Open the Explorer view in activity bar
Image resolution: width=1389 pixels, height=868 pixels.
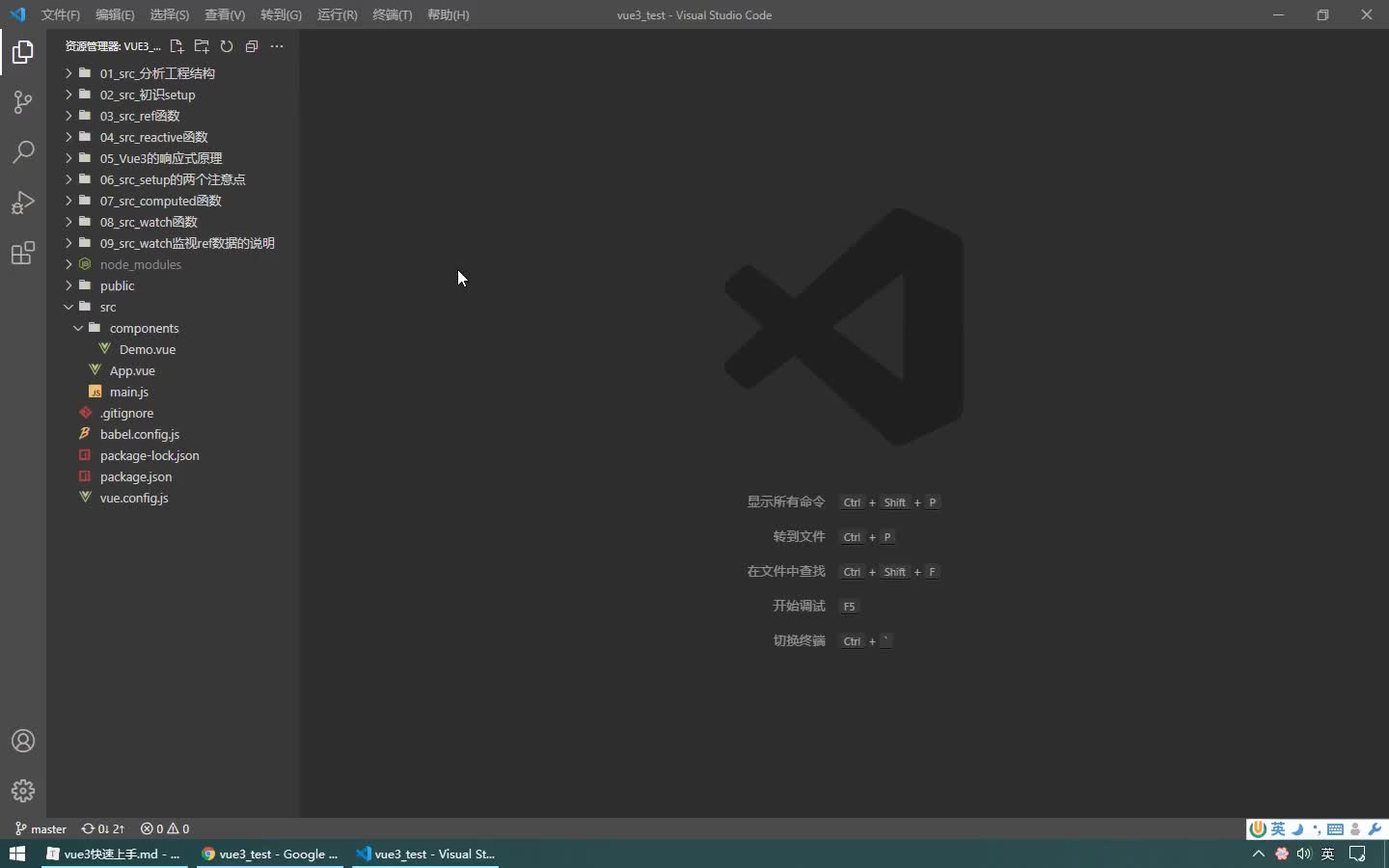[23, 52]
